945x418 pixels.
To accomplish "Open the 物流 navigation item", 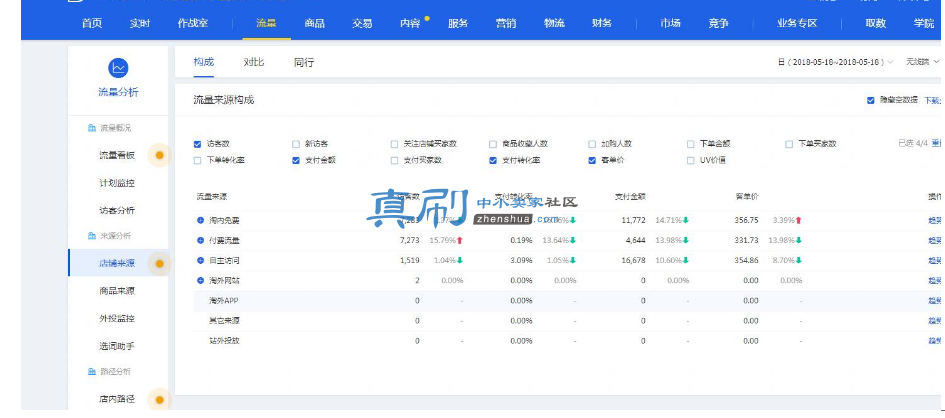I will [x=554, y=23].
